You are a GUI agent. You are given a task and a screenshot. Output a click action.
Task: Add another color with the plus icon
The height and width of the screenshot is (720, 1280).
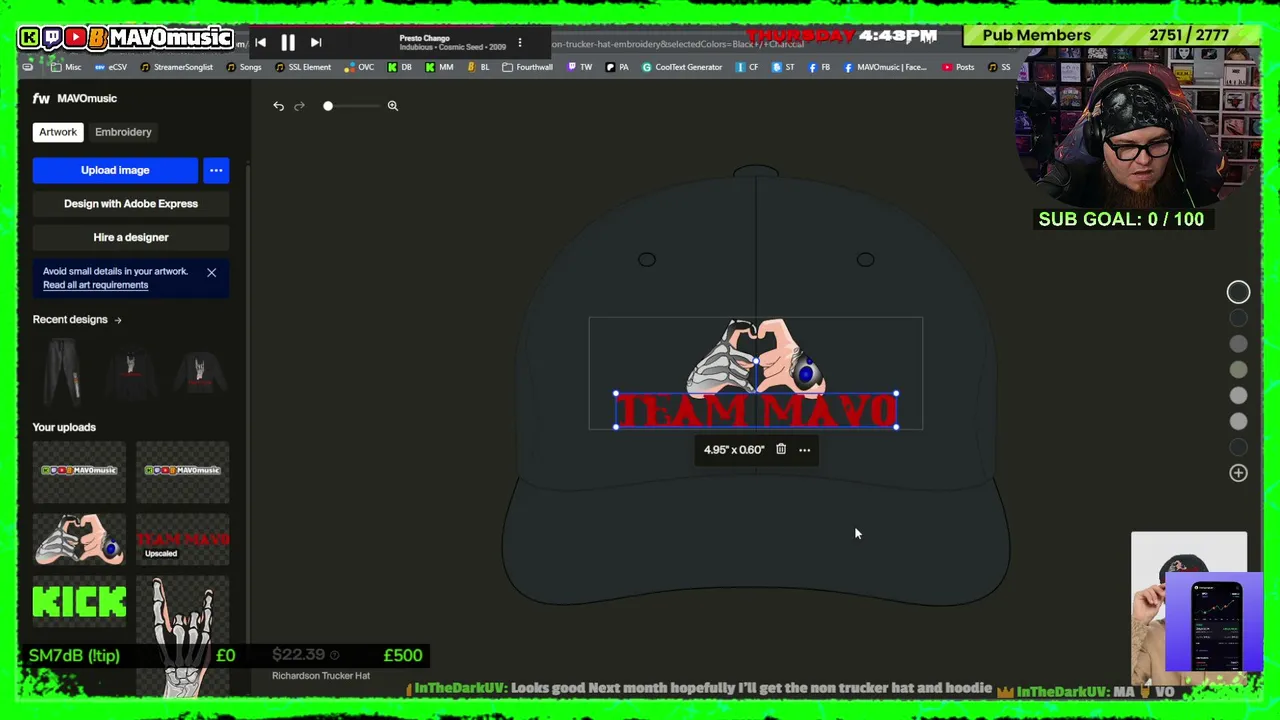point(1238,473)
